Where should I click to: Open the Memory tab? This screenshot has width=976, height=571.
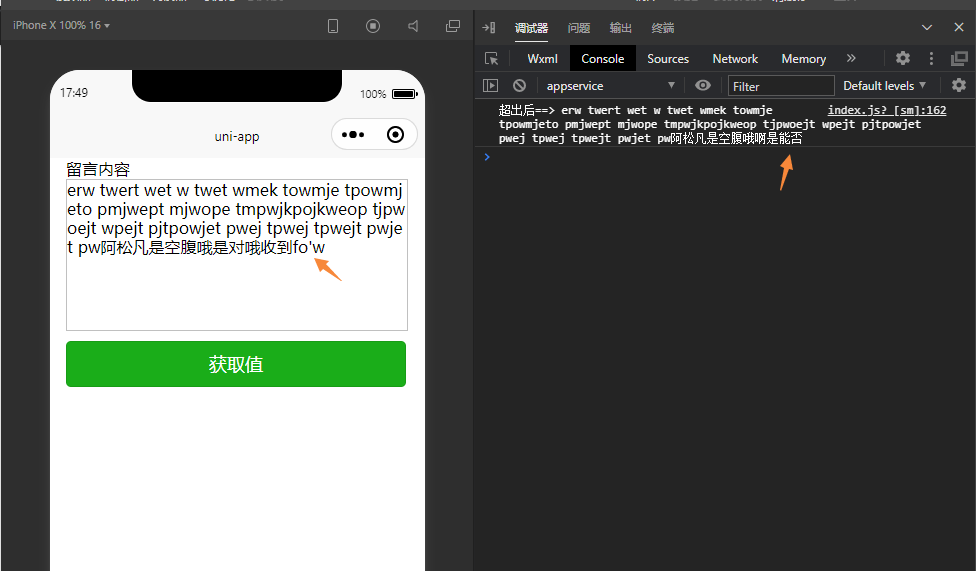pyautogui.click(x=804, y=59)
